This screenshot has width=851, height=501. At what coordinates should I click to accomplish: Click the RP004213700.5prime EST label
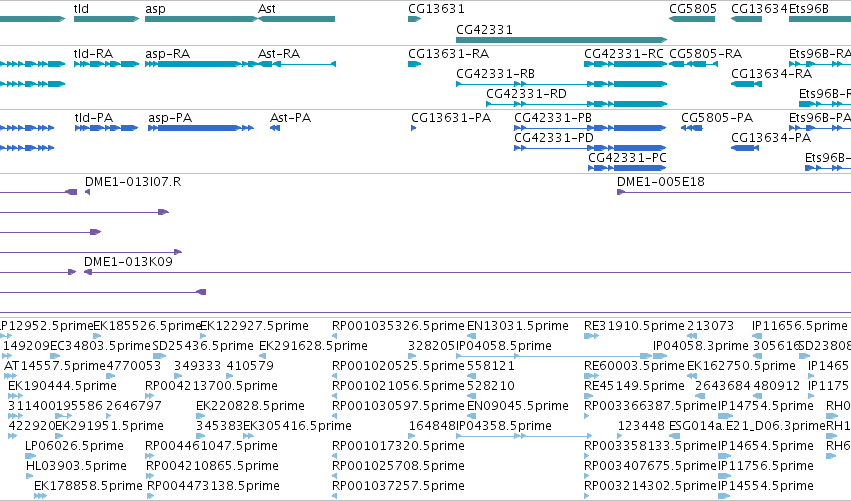(211, 386)
